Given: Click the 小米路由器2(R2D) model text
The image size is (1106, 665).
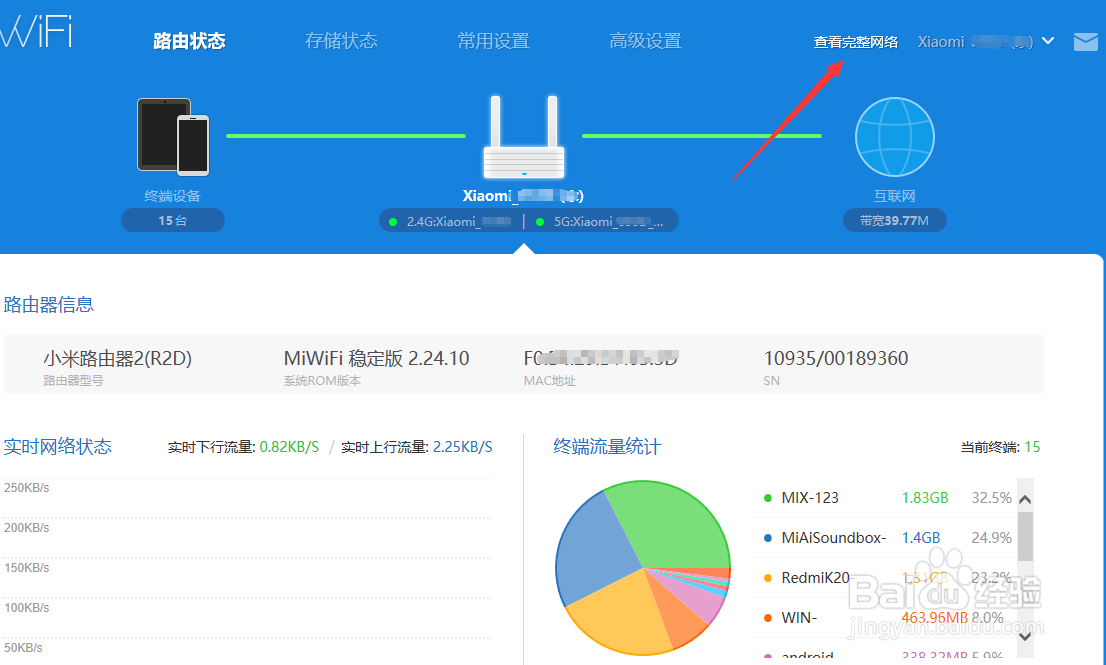Looking at the screenshot, I should (117, 358).
